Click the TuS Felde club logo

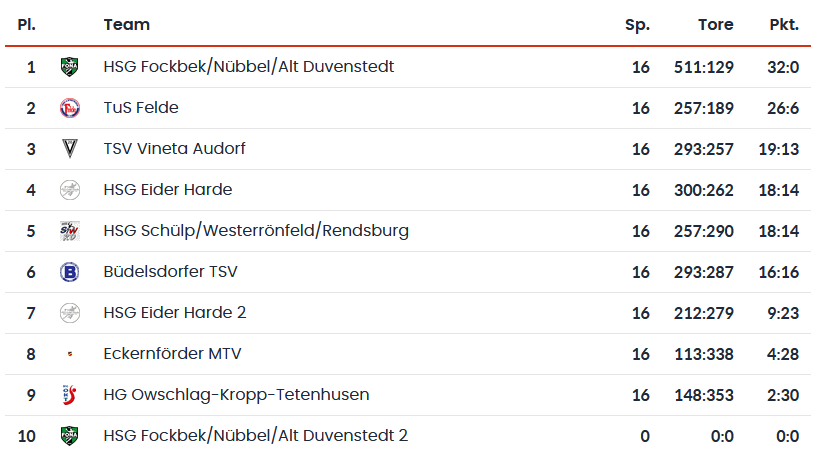[x=70, y=108]
